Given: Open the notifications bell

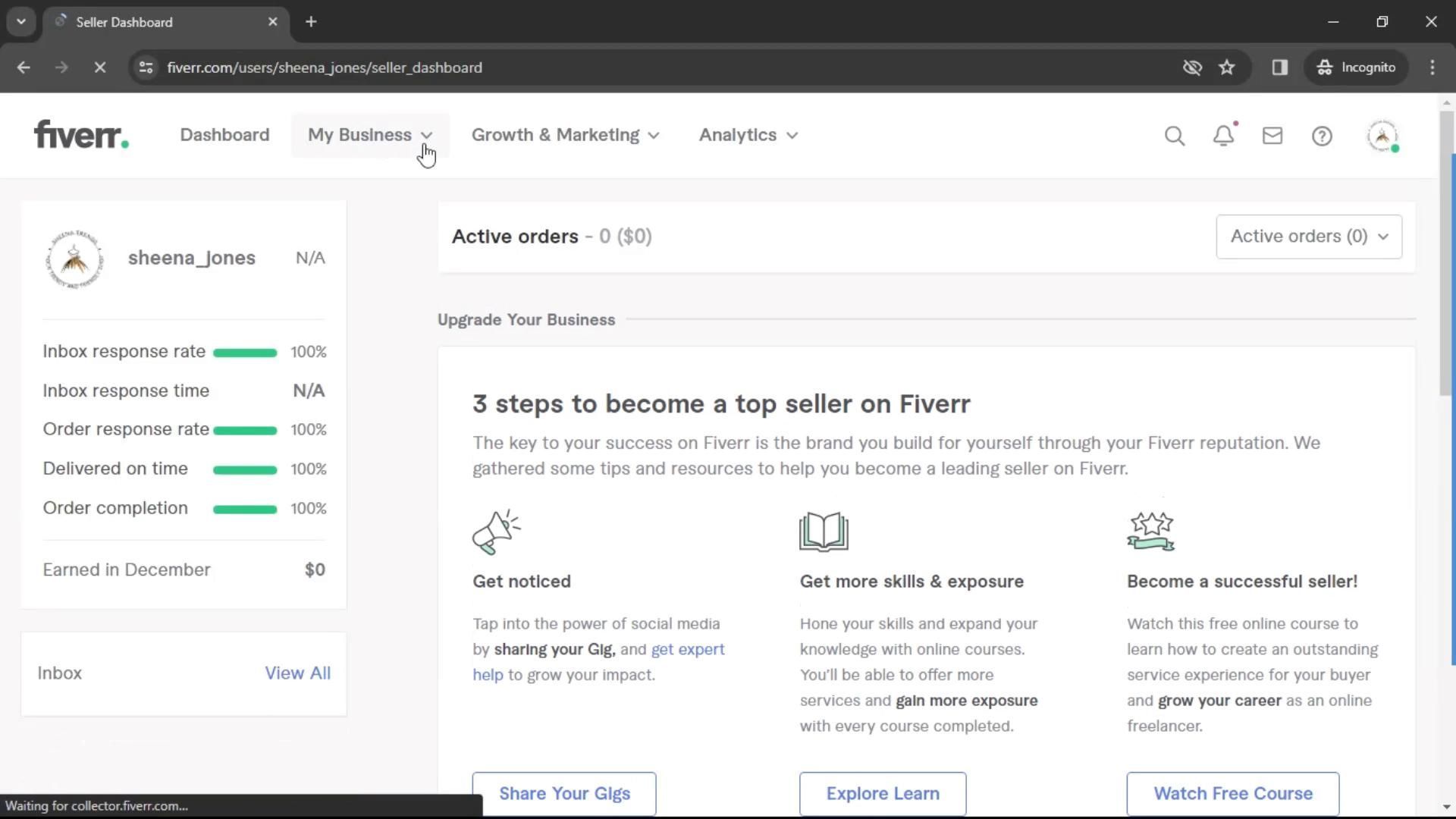Looking at the screenshot, I should (1223, 136).
